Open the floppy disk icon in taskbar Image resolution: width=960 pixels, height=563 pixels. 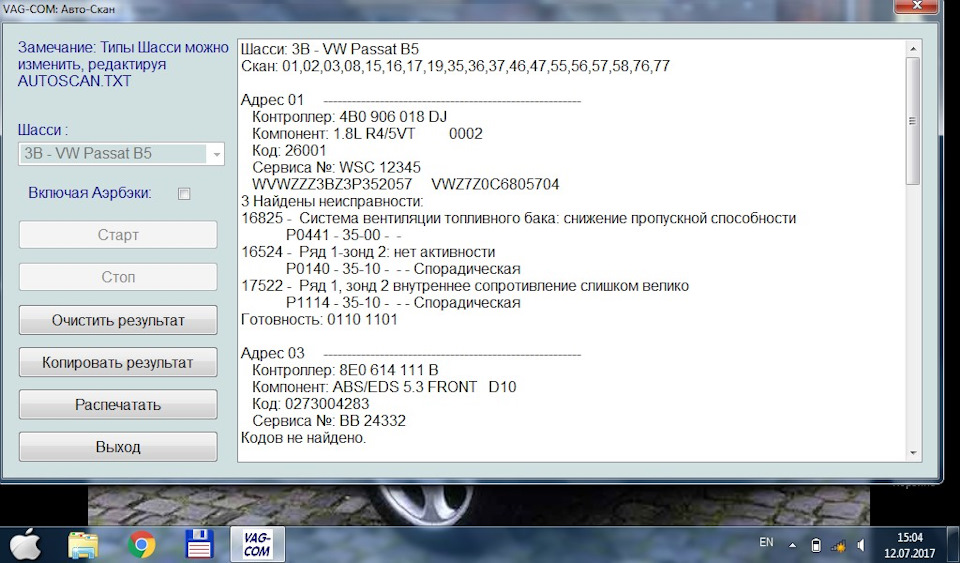coord(198,545)
